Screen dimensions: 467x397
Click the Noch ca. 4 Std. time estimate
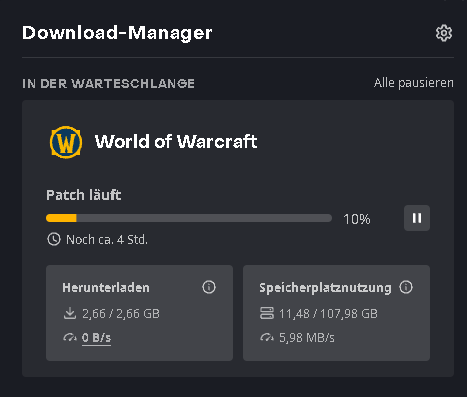click(x=107, y=240)
